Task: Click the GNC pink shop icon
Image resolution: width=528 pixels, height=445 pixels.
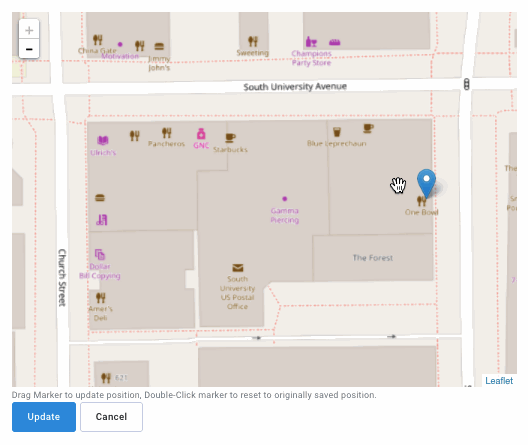Action: click(x=201, y=134)
